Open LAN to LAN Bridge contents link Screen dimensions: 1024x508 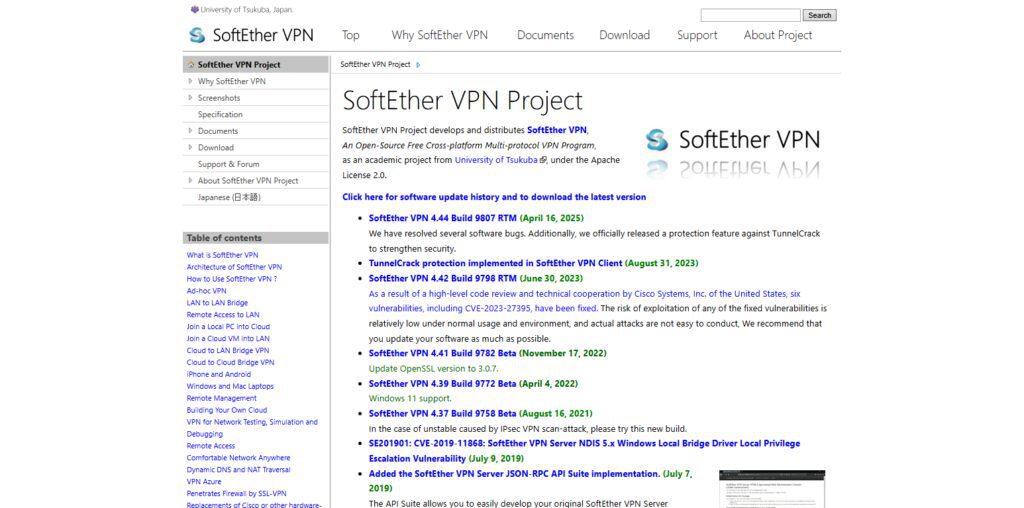tap(217, 303)
